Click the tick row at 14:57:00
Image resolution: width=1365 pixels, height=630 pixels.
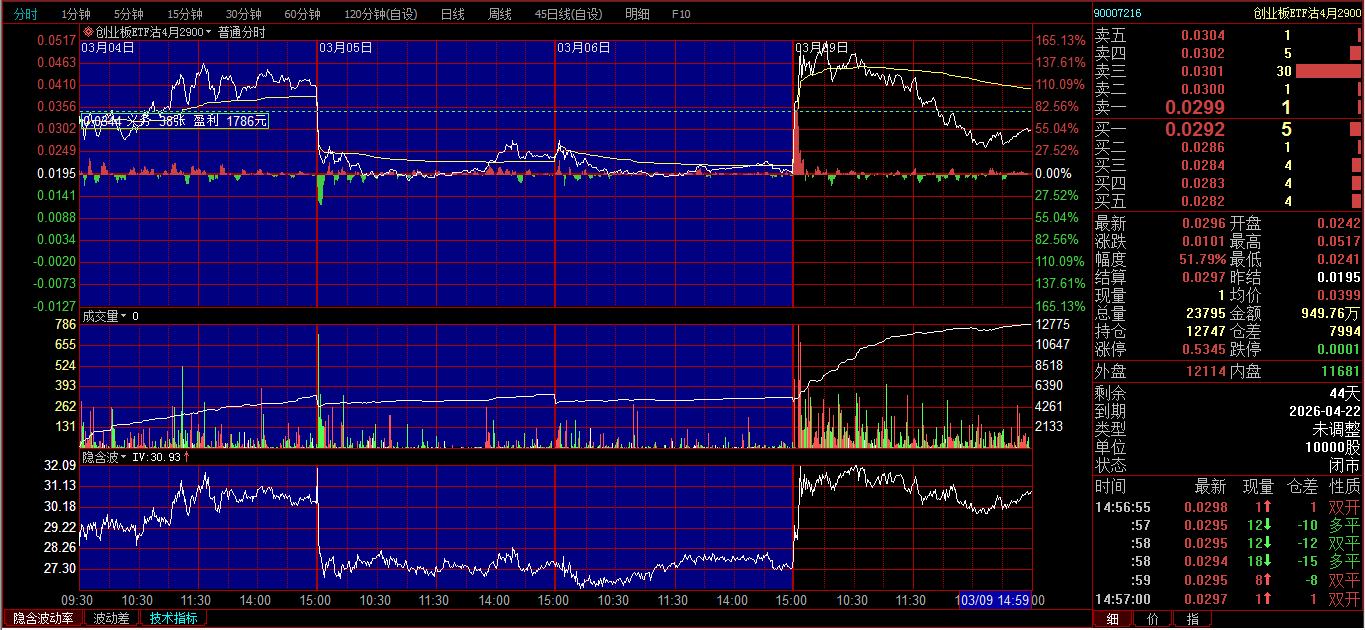1228,599
